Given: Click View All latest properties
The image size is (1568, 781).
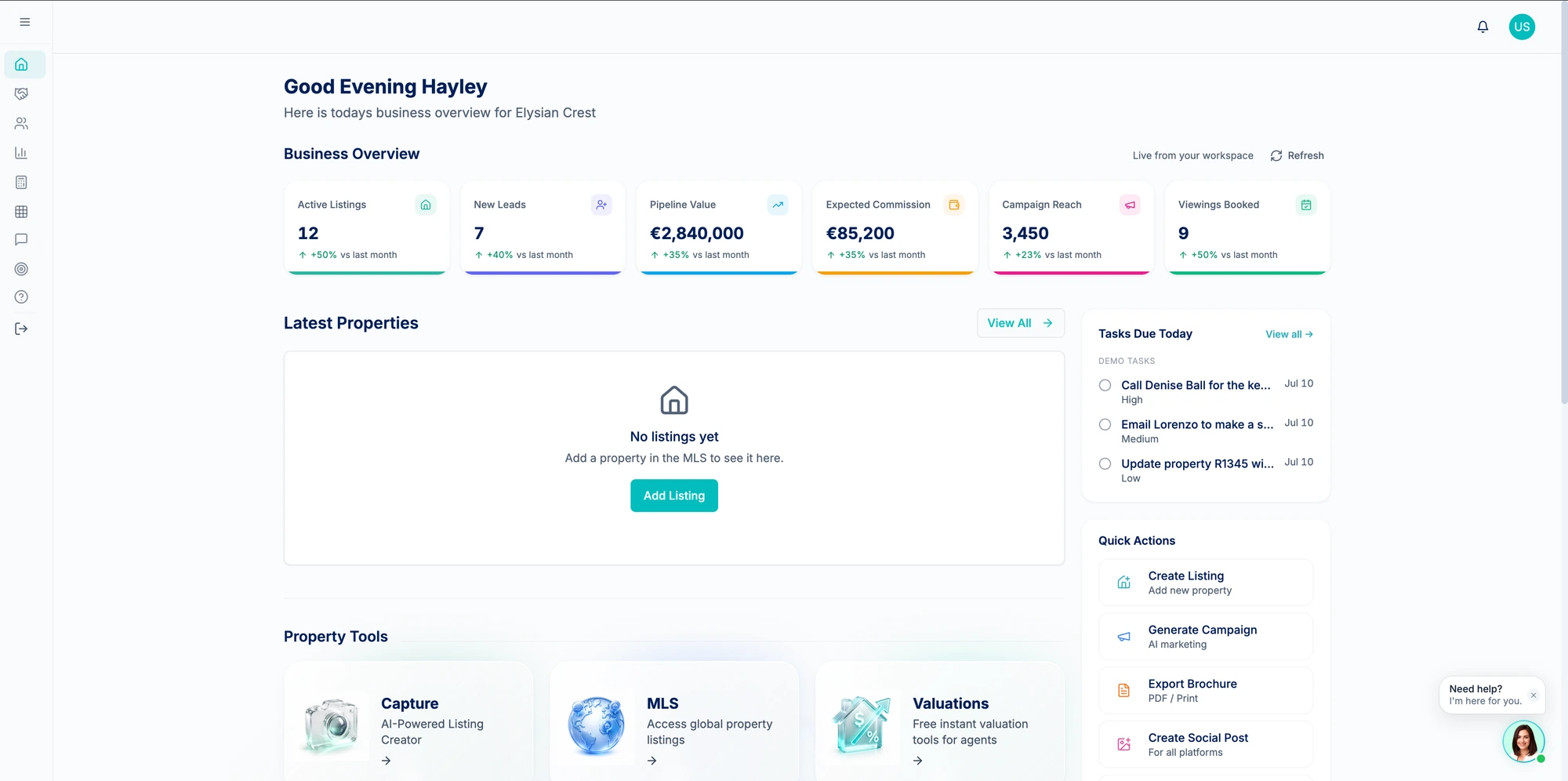Looking at the screenshot, I should click(1020, 323).
